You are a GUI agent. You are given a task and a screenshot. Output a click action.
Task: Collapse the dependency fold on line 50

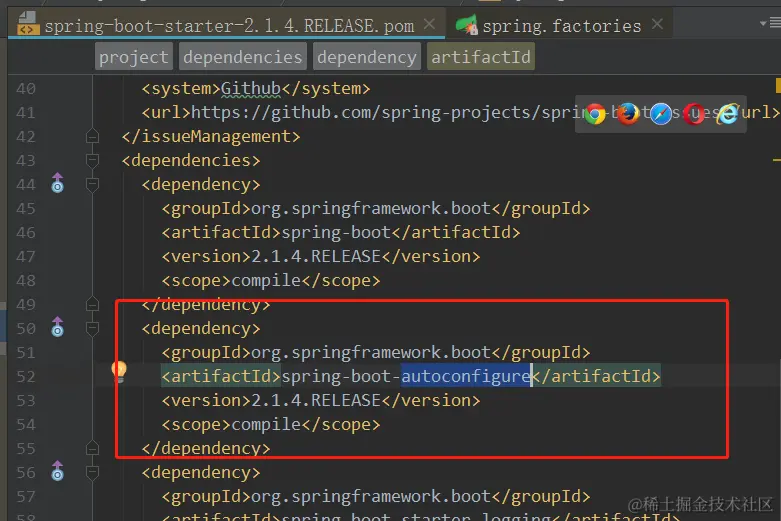[92, 328]
